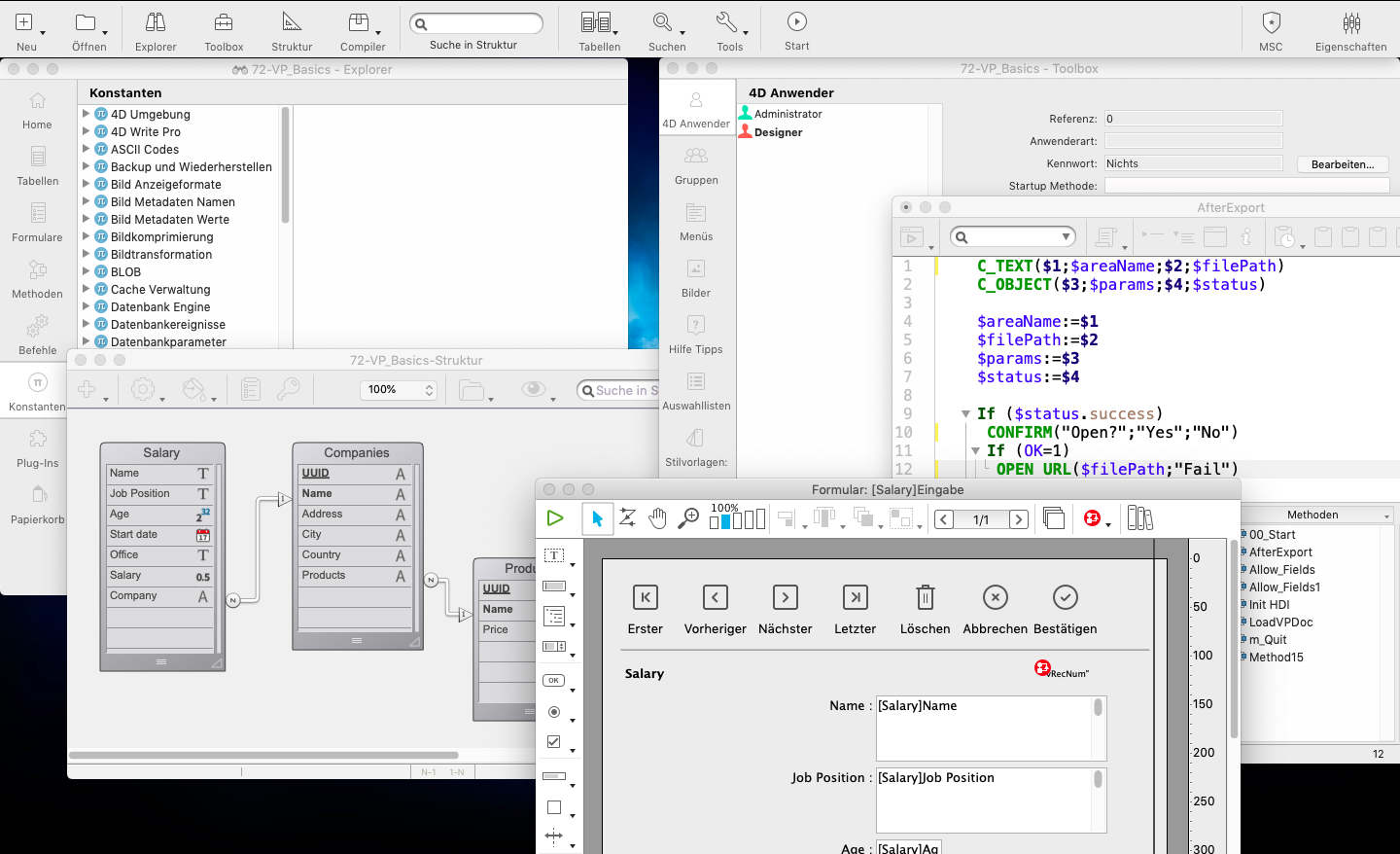Image resolution: width=1400 pixels, height=854 pixels.
Task: Click the Suche in Struktur search field
Action: [476, 23]
